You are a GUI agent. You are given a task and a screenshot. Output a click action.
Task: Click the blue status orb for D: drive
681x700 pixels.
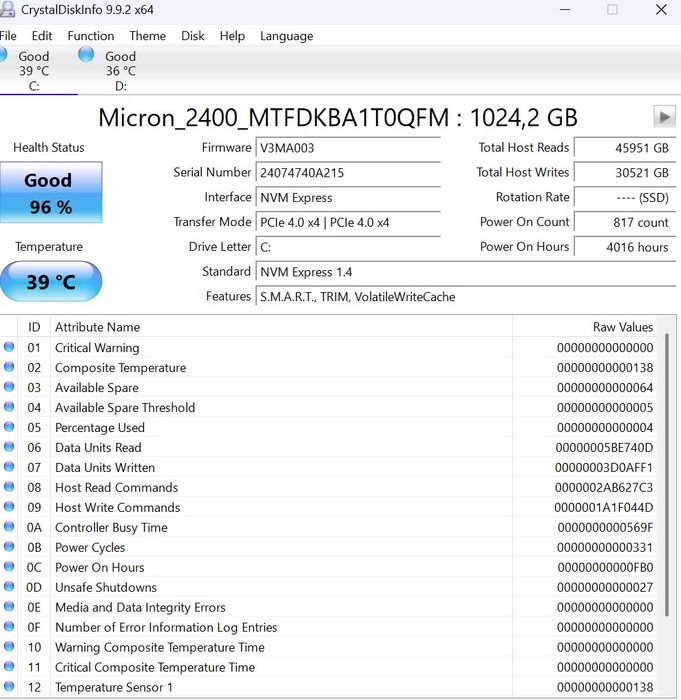(x=86, y=54)
